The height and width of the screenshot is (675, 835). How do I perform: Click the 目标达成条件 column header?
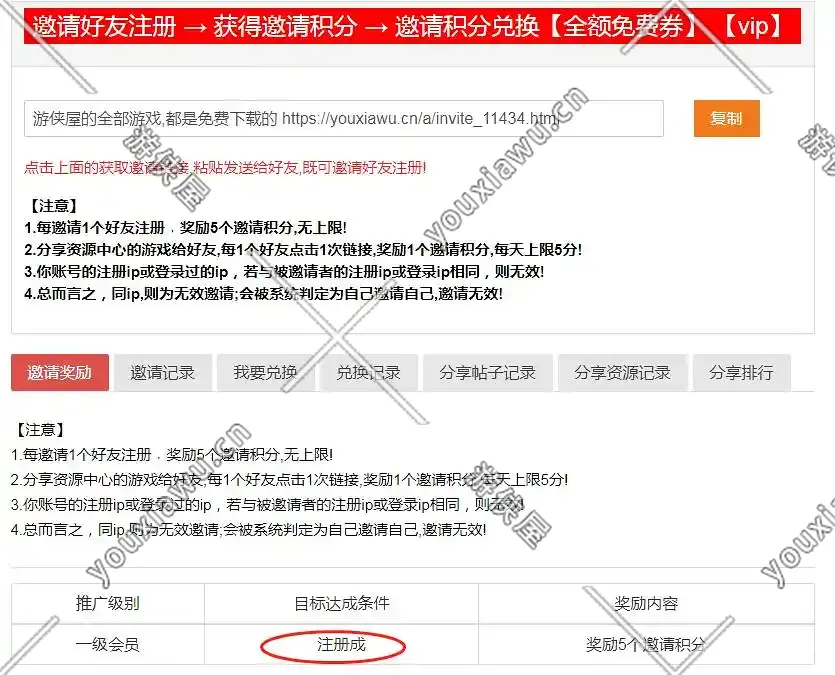(341, 603)
